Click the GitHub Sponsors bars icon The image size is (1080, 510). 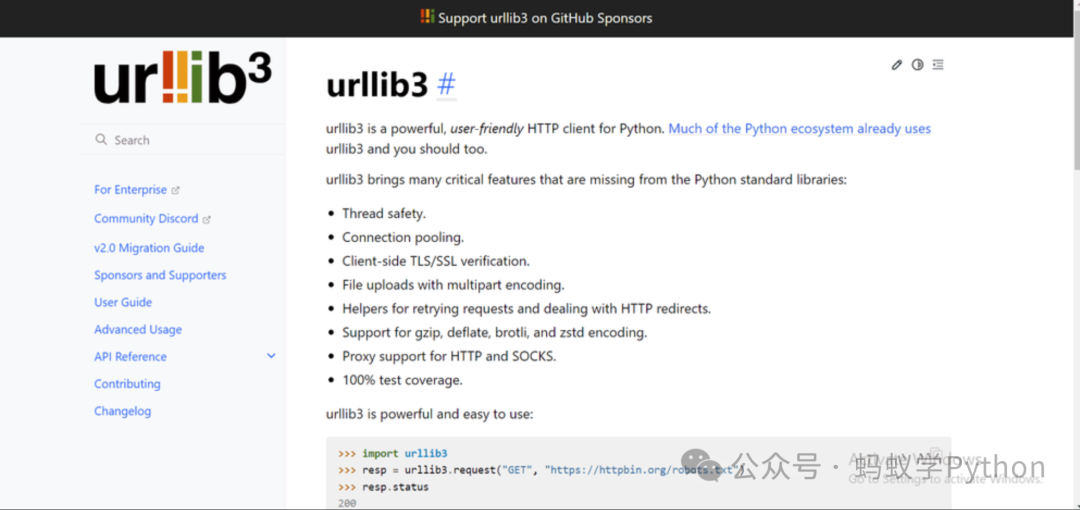tap(427, 17)
